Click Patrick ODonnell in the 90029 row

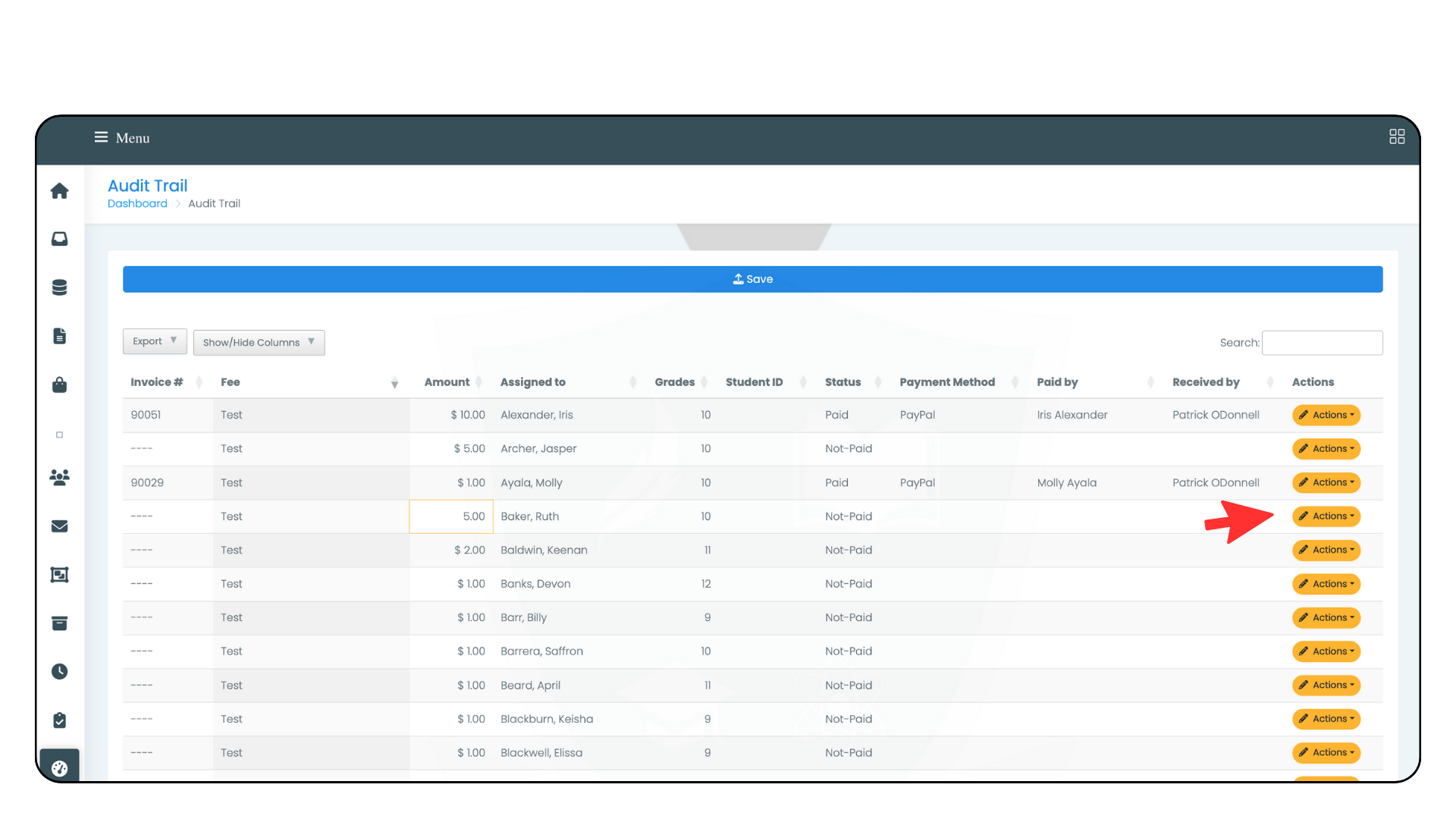[x=1216, y=482]
